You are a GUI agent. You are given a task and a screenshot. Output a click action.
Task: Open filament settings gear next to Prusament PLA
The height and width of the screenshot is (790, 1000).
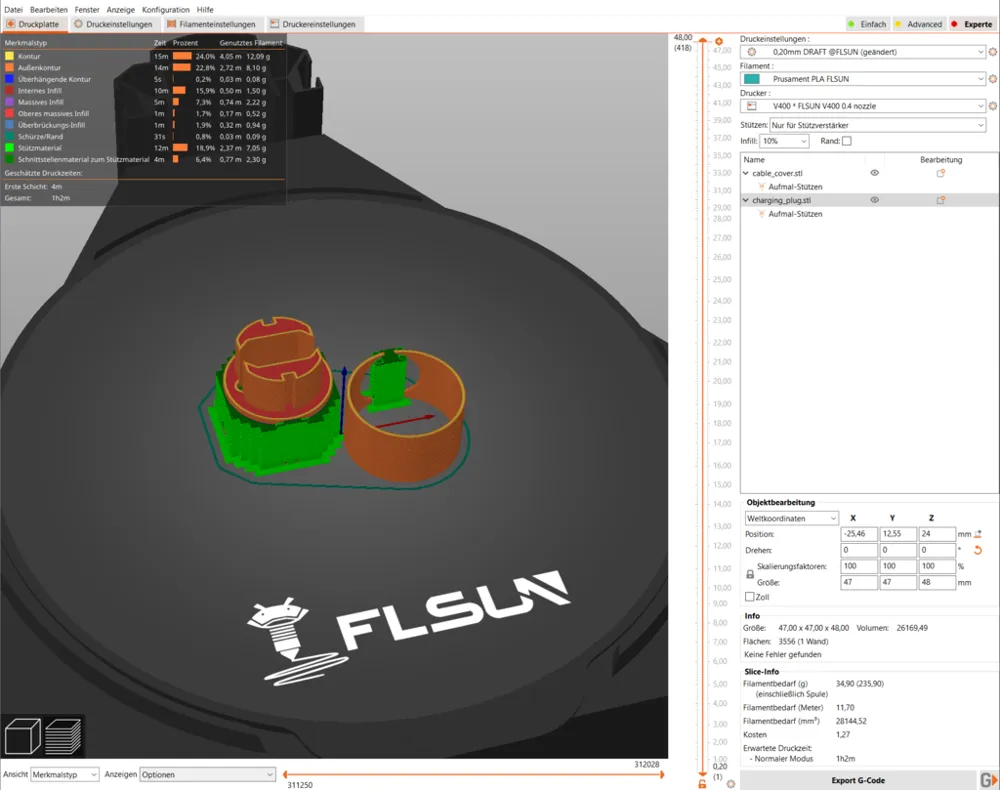992,79
